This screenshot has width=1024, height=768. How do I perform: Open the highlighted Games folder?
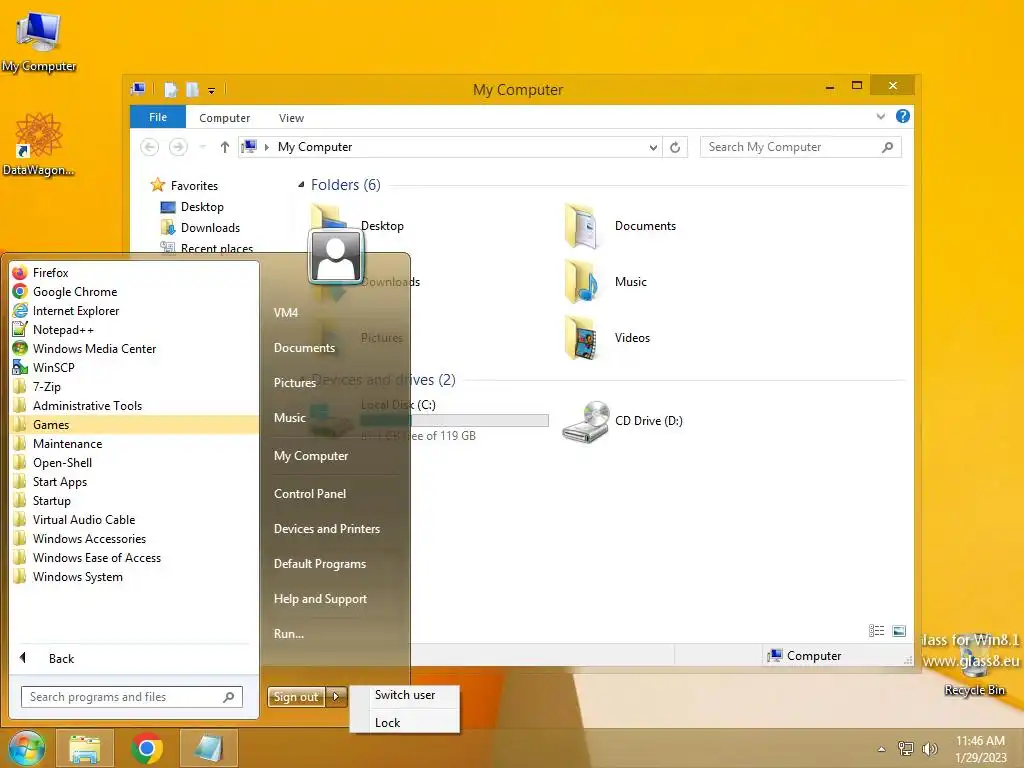[135, 424]
